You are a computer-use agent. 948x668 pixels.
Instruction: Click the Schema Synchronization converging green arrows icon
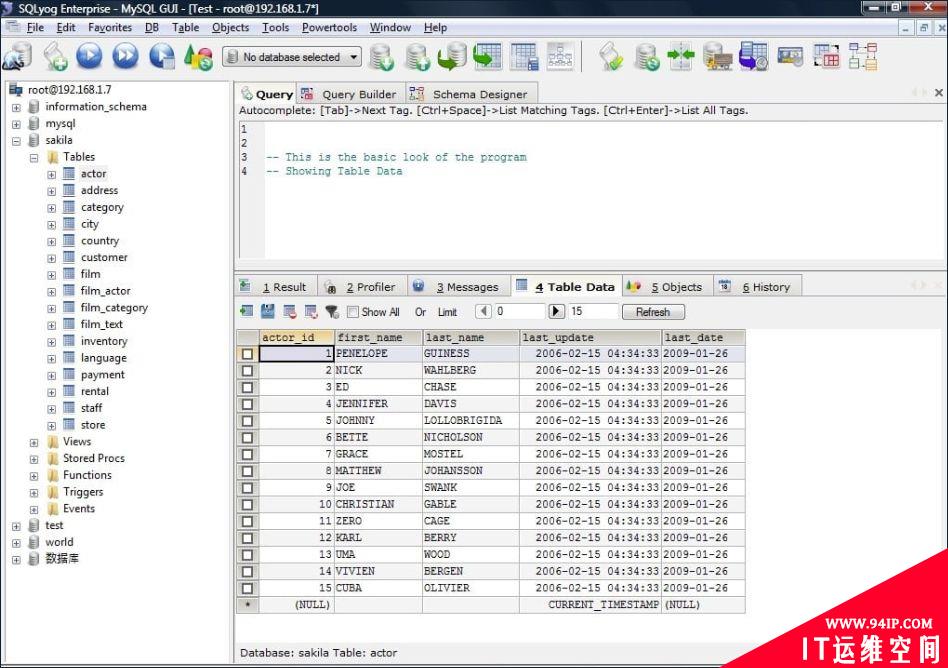[681, 56]
